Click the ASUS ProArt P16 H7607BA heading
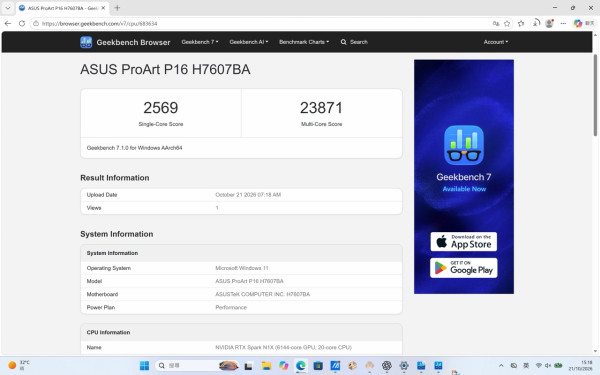The height and width of the screenshot is (375, 600). [x=165, y=69]
